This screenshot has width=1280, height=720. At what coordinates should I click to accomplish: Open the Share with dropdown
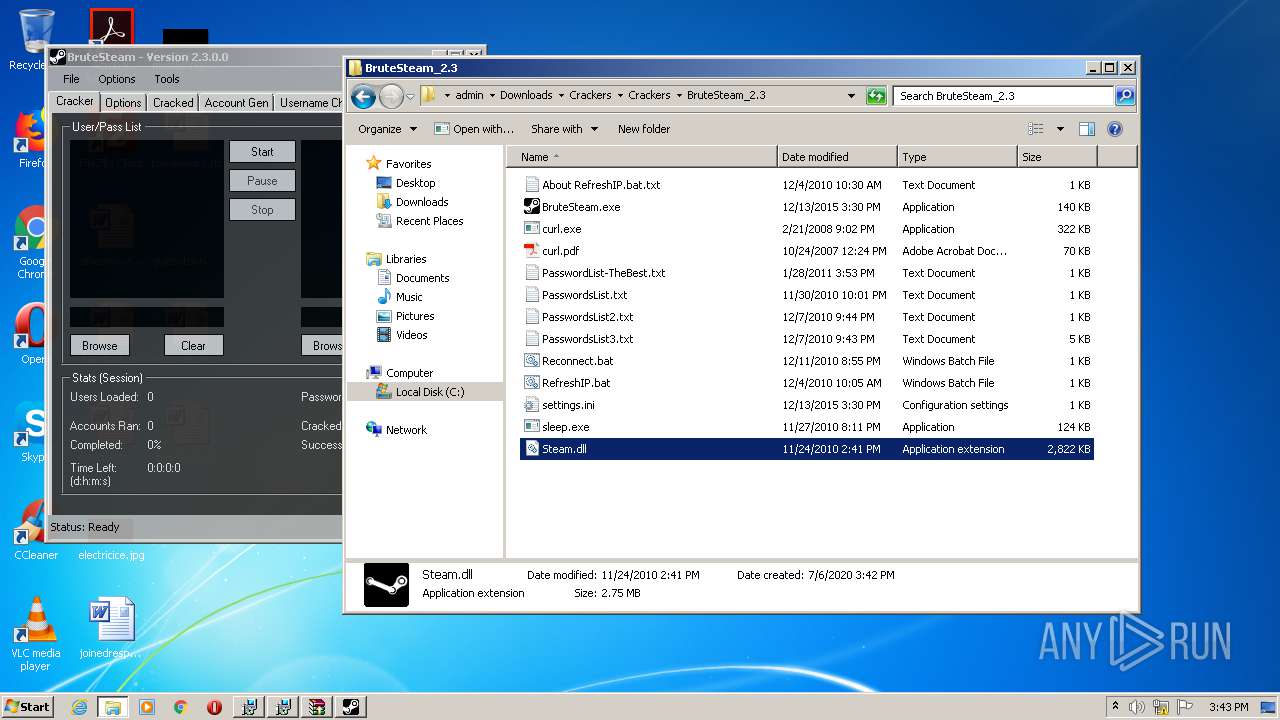[564, 129]
